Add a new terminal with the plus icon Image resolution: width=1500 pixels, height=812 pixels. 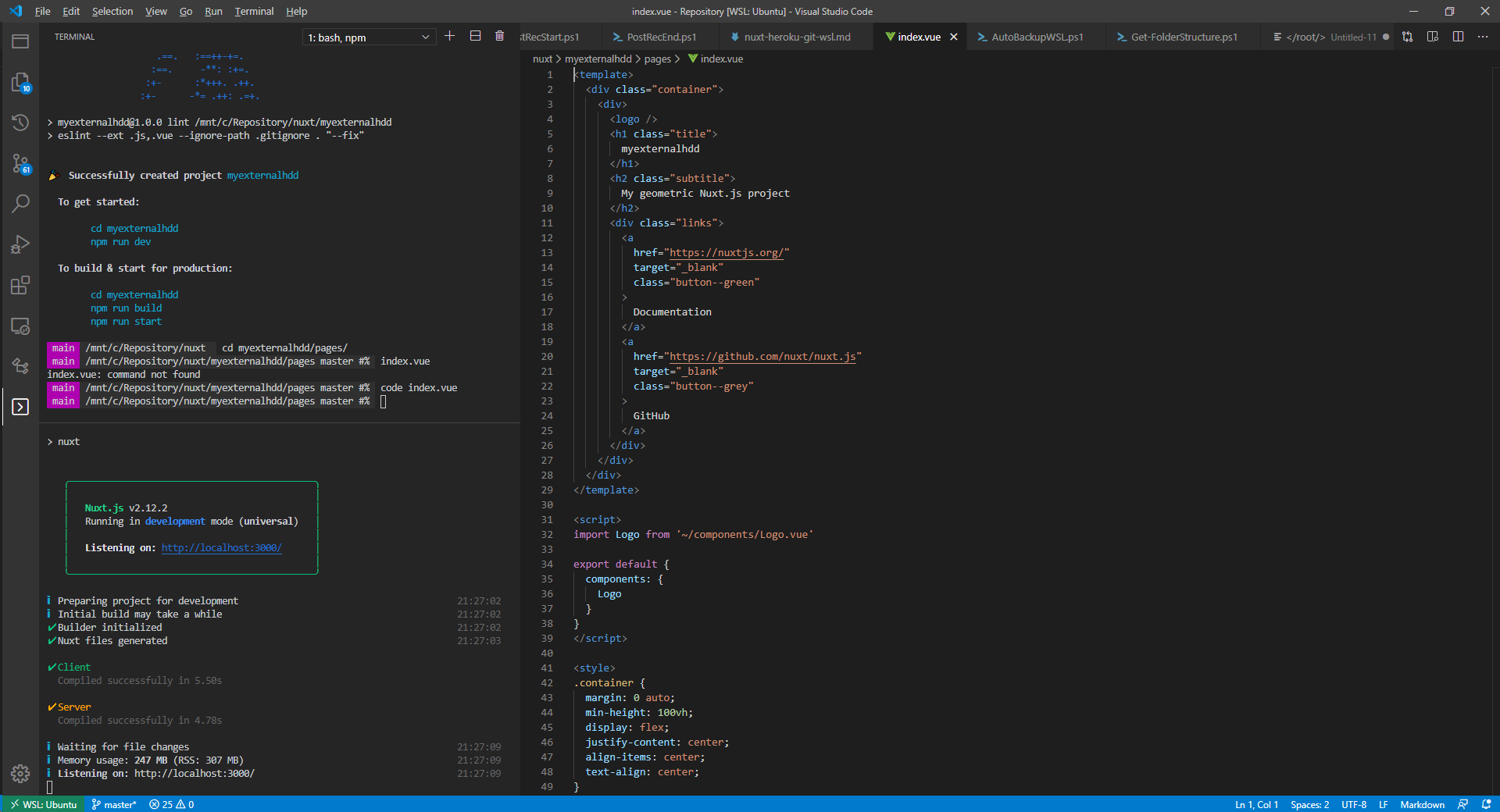450,36
